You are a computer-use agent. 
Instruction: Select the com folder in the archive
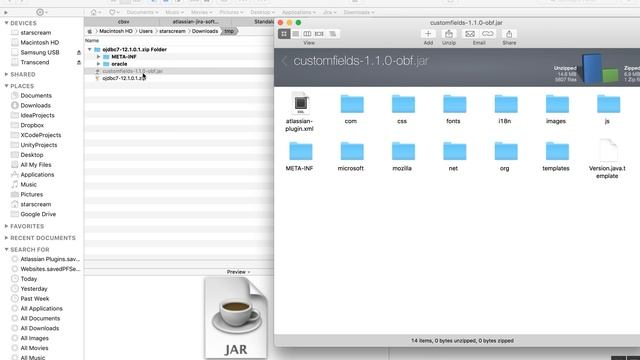tap(352, 104)
